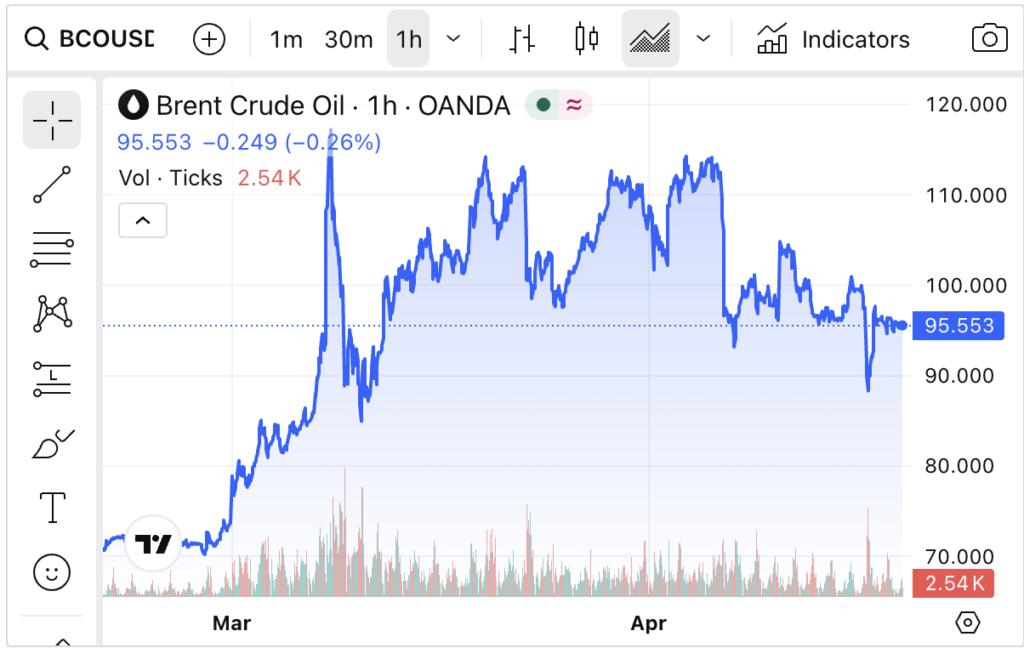Collapse the indicator legend with the chevron
The image size is (1024, 648).
pyautogui.click(x=142, y=220)
